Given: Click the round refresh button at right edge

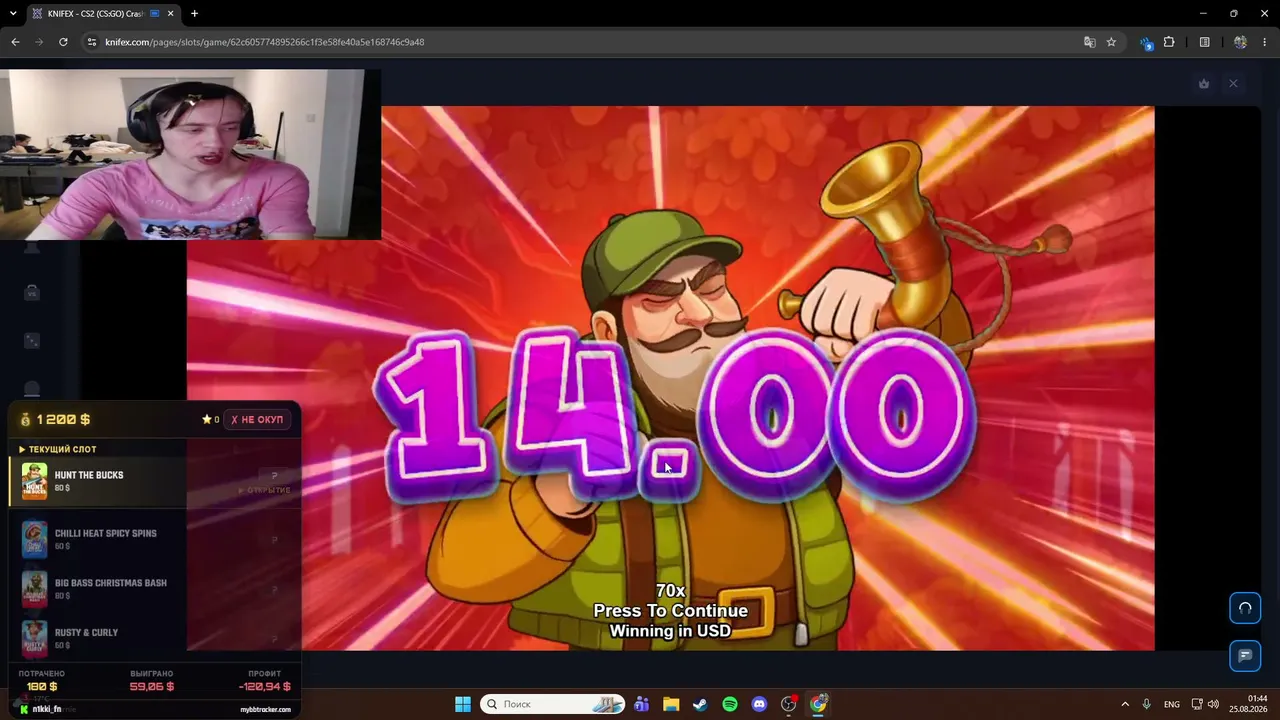Looking at the screenshot, I should tap(1245, 608).
